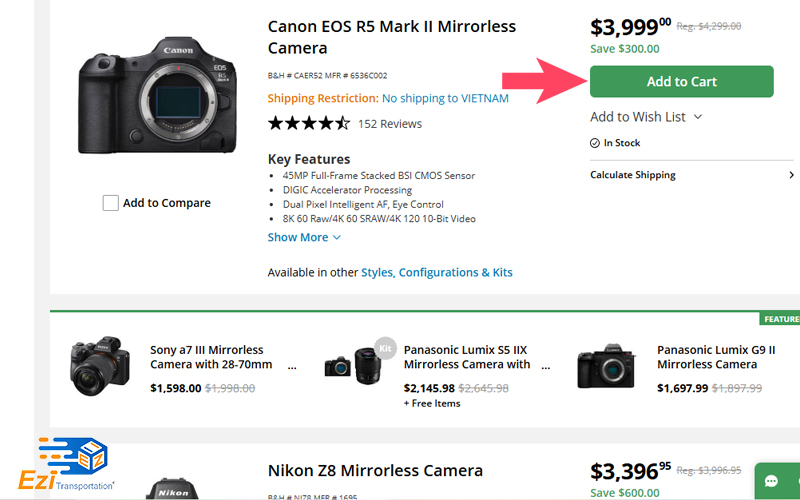Click the Canon EOS R5 camera image

point(158,95)
